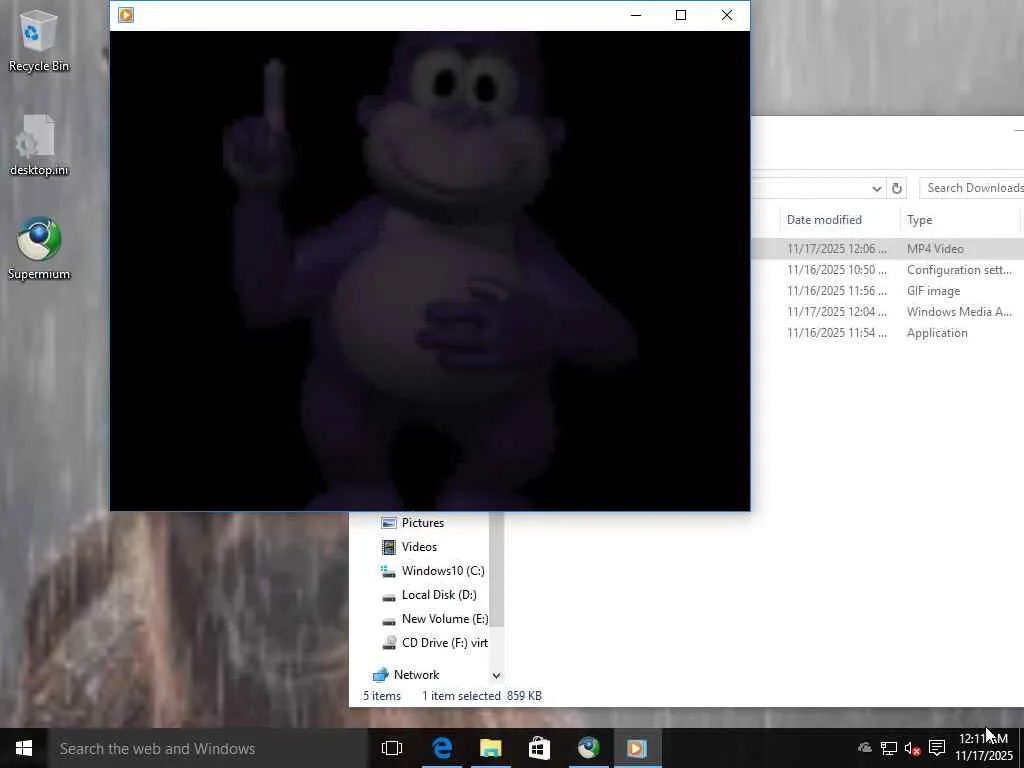Click the playing video frame

[430, 271]
